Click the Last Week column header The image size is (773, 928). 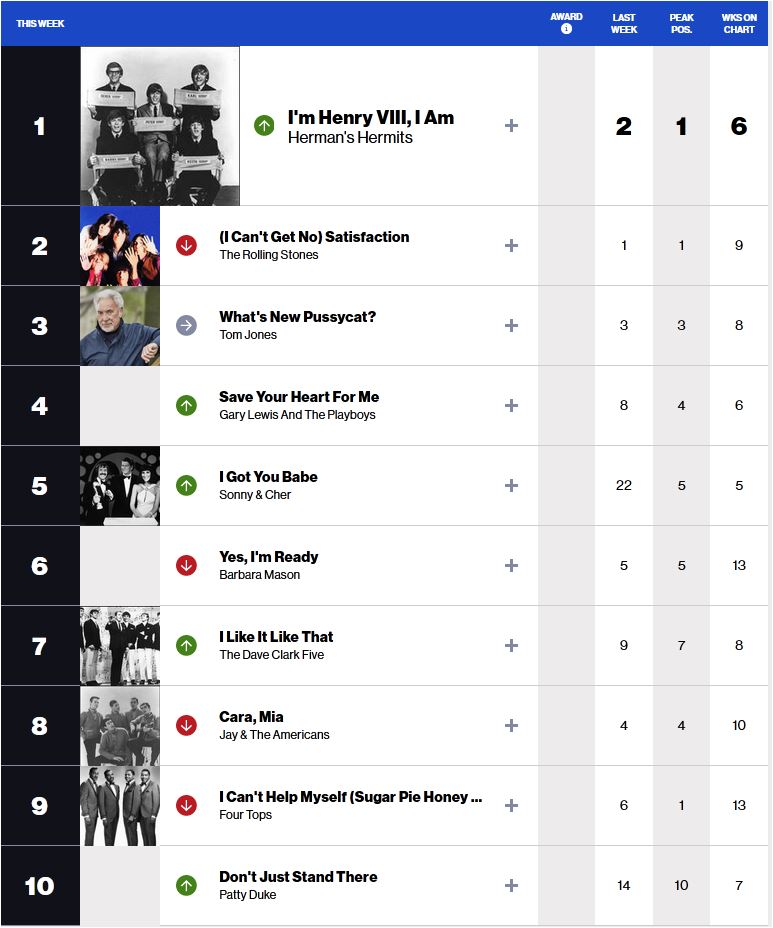coord(624,23)
